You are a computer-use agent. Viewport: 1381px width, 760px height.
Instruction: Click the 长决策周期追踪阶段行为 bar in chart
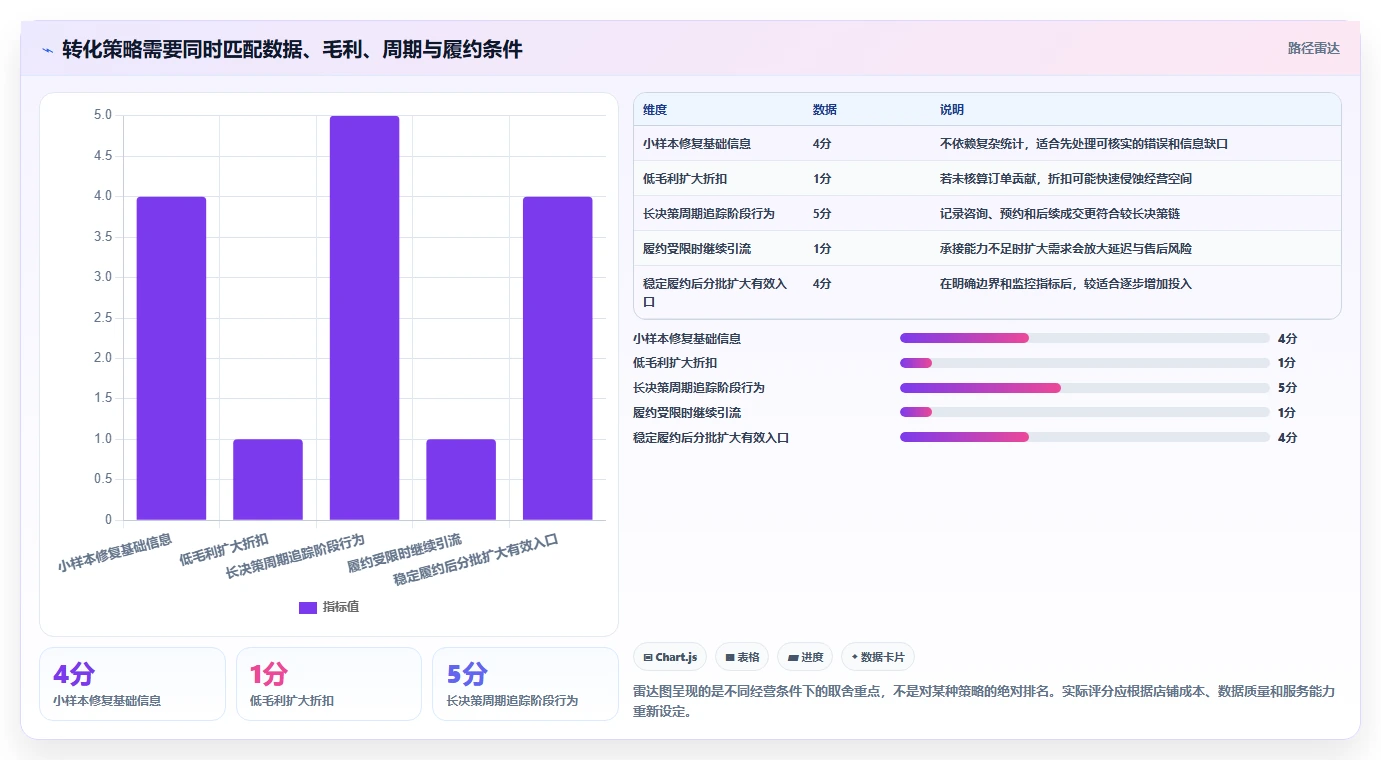click(x=364, y=318)
